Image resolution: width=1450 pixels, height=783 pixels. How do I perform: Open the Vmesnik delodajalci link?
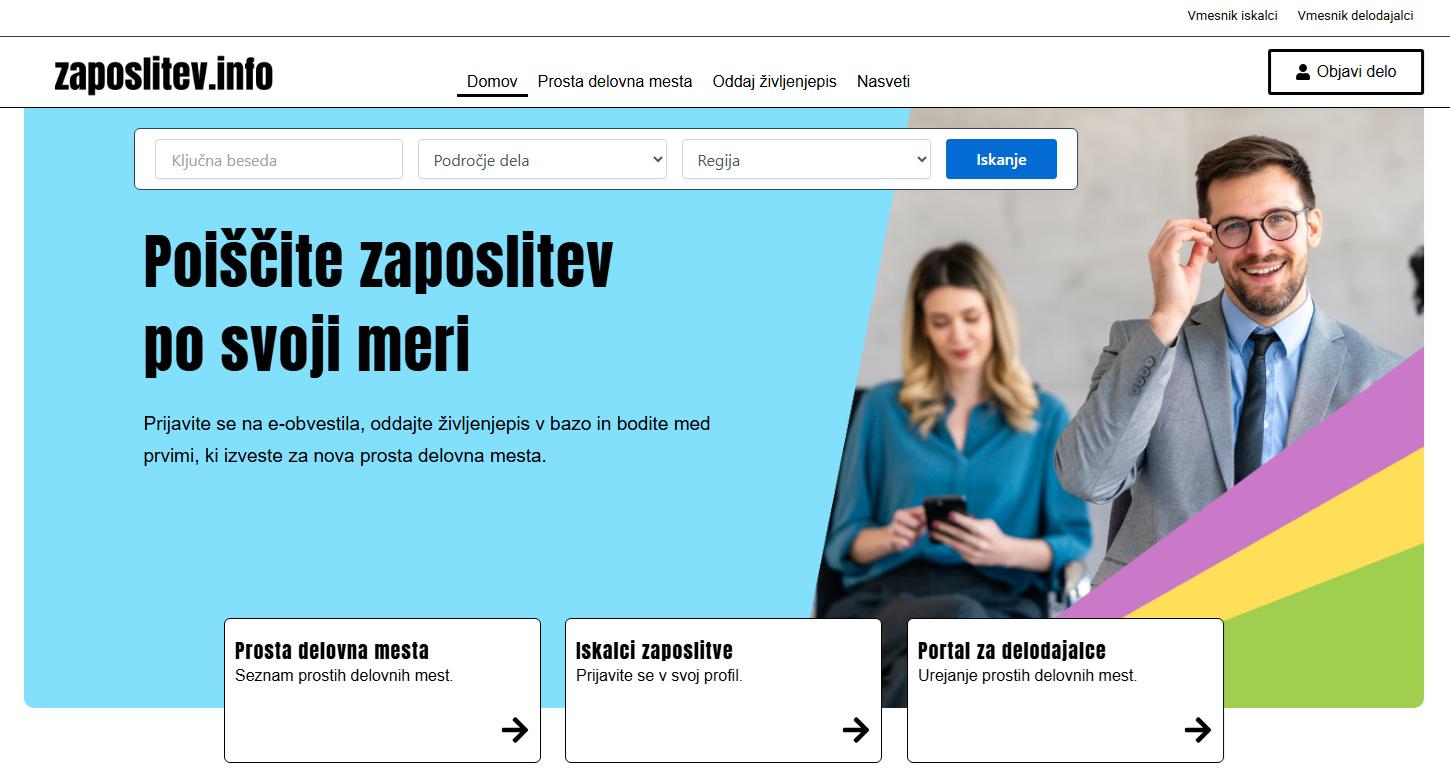coord(1356,16)
